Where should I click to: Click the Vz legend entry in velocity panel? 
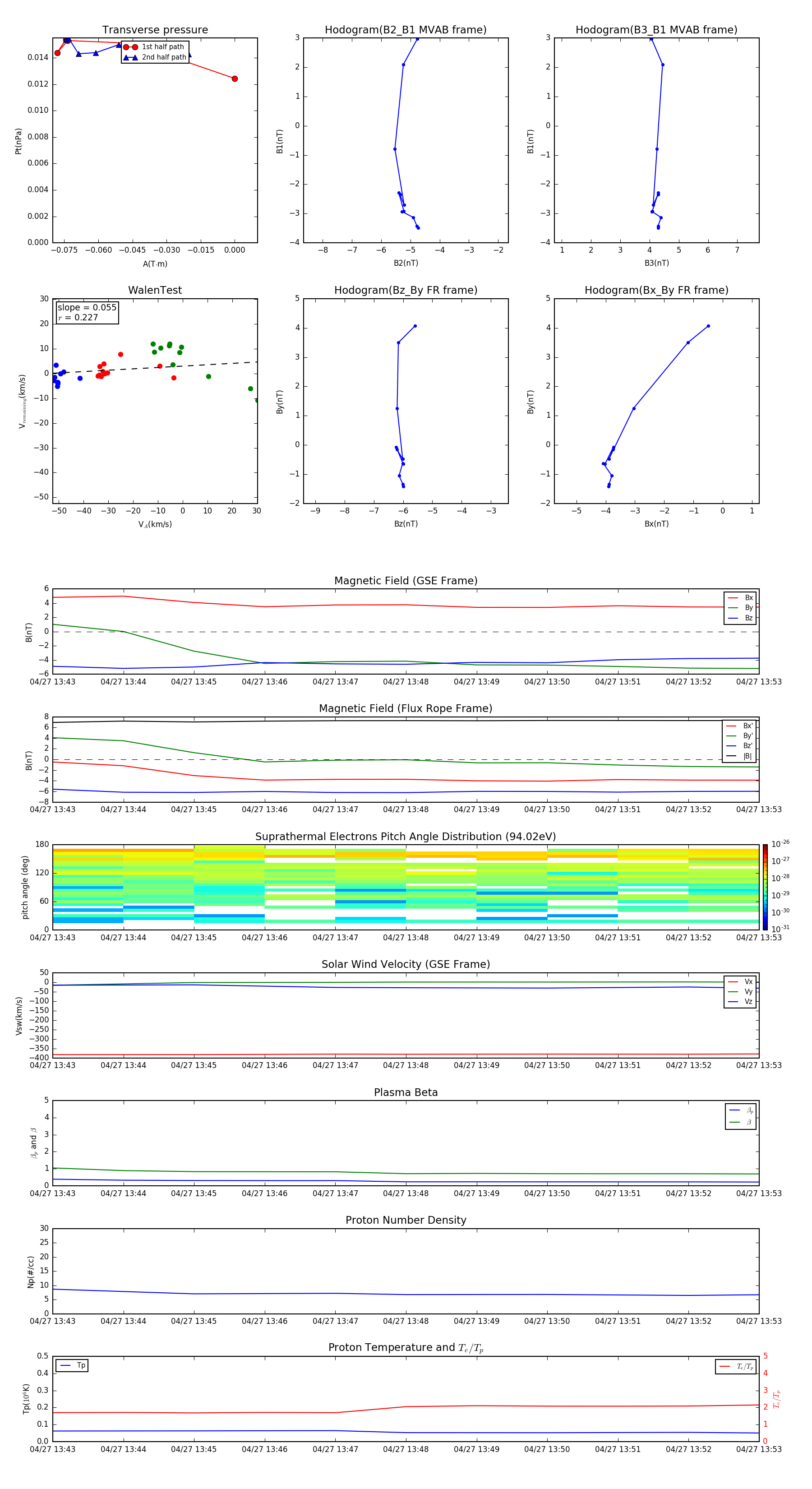[x=740, y=1002]
